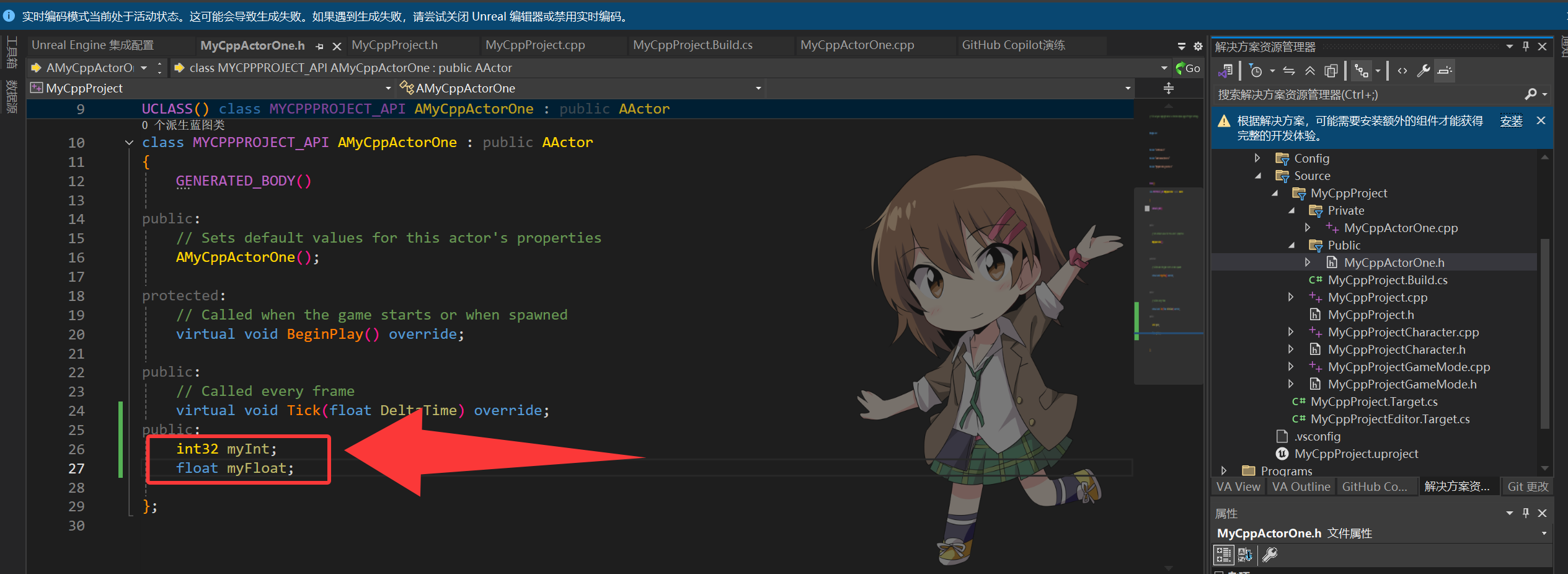Click the 0 个派生蓝图类 CodeLens link
The height and width of the screenshot is (574, 1568).
183,125
